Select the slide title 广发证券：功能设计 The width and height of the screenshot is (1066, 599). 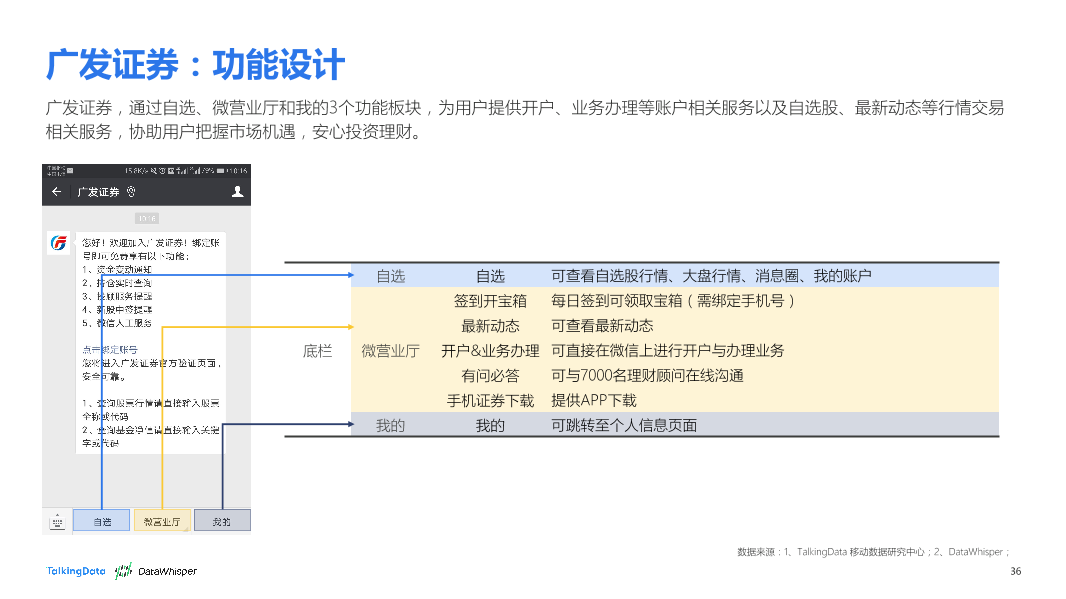click(x=196, y=65)
